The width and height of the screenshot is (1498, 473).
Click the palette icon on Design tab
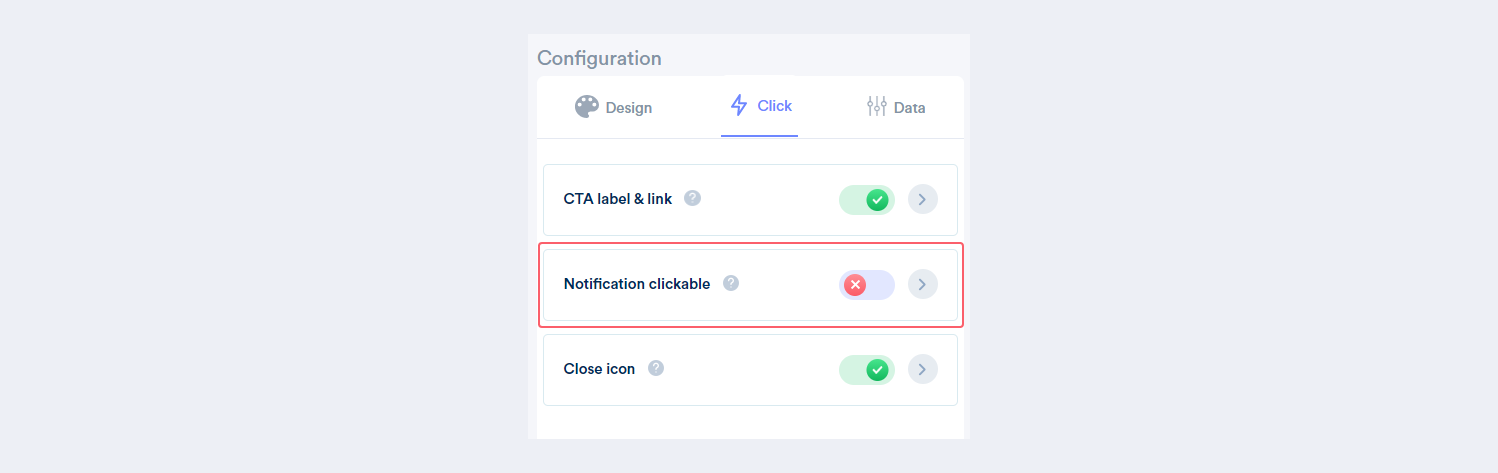587,107
